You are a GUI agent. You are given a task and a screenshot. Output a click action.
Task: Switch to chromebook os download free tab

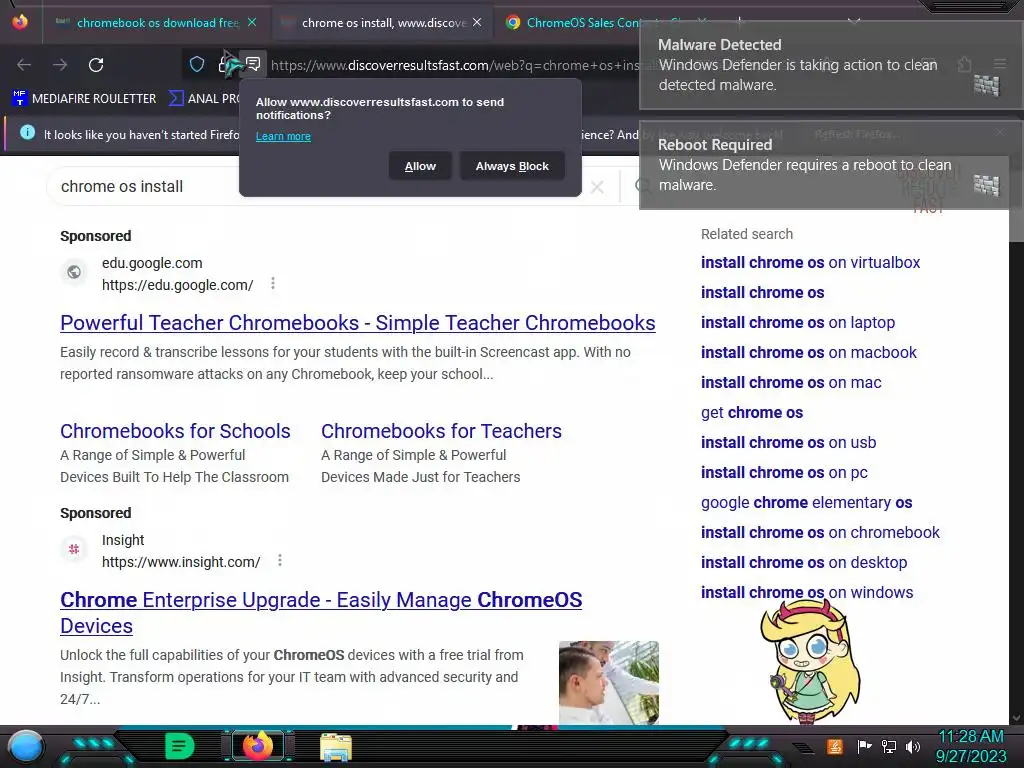(x=157, y=23)
